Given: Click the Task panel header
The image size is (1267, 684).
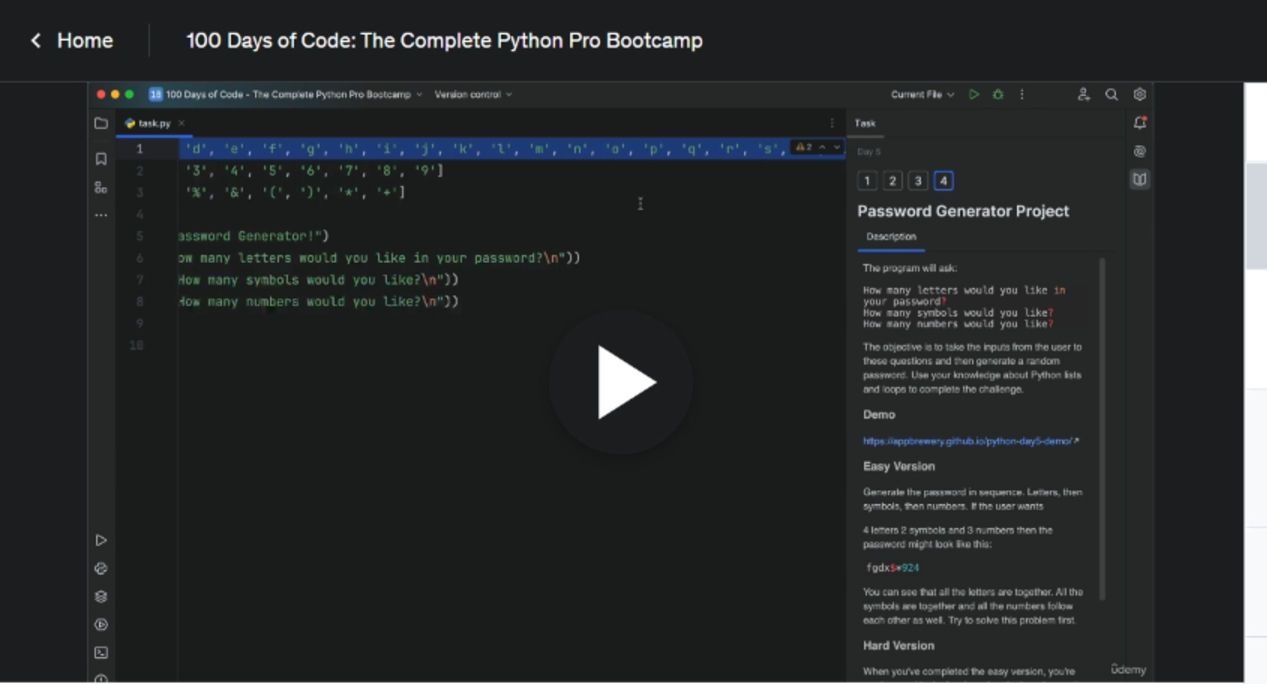Looking at the screenshot, I should 865,124.
